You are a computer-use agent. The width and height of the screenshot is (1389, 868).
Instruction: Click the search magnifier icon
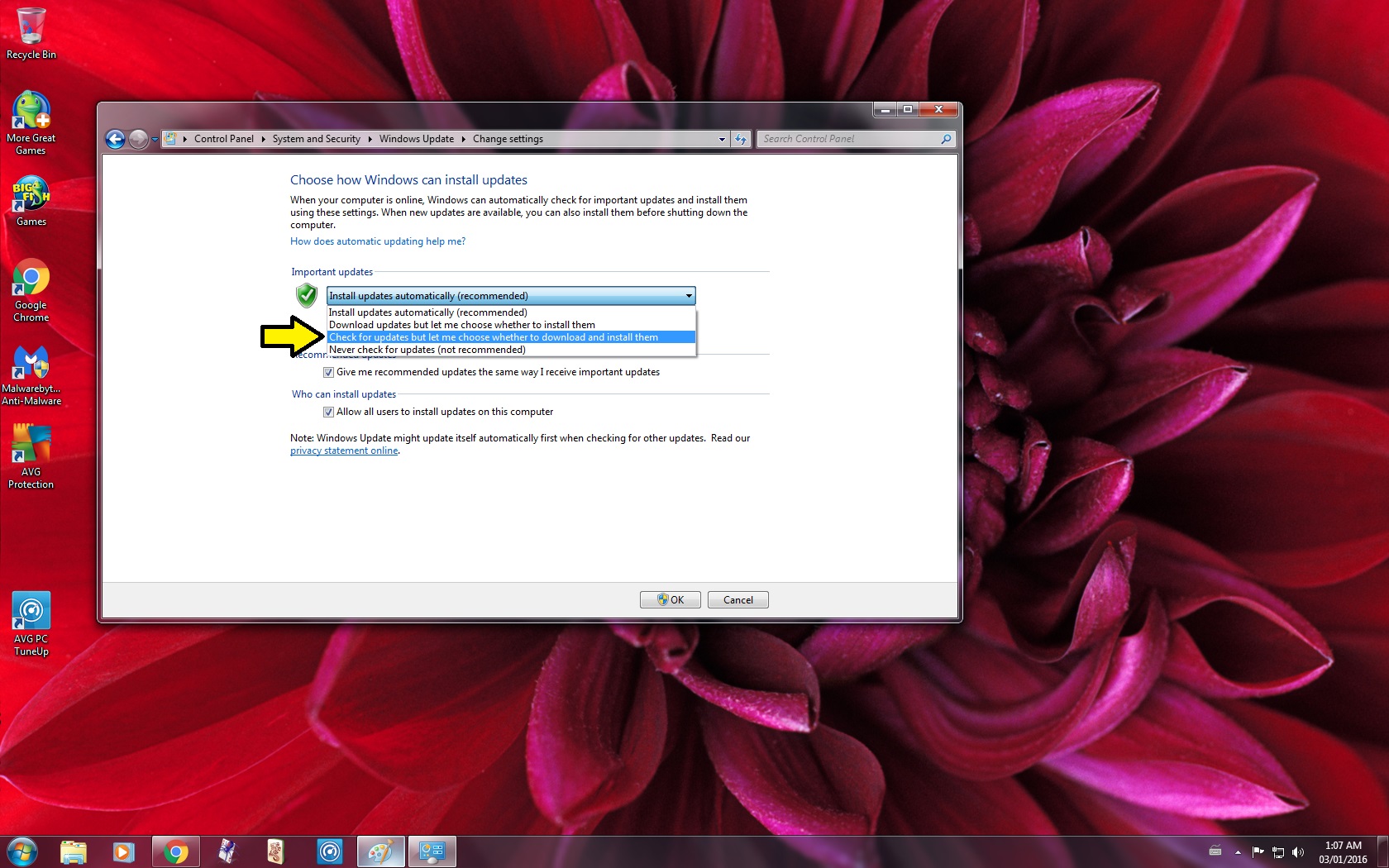coord(946,139)
